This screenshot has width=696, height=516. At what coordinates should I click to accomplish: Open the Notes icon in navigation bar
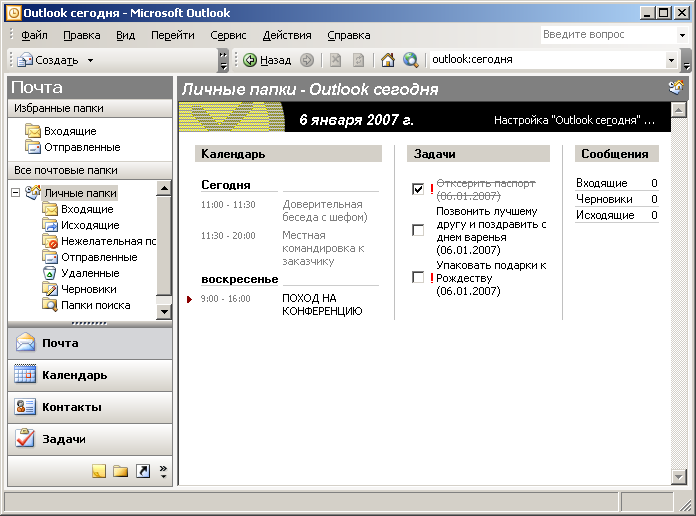click(x=99, y=471)
